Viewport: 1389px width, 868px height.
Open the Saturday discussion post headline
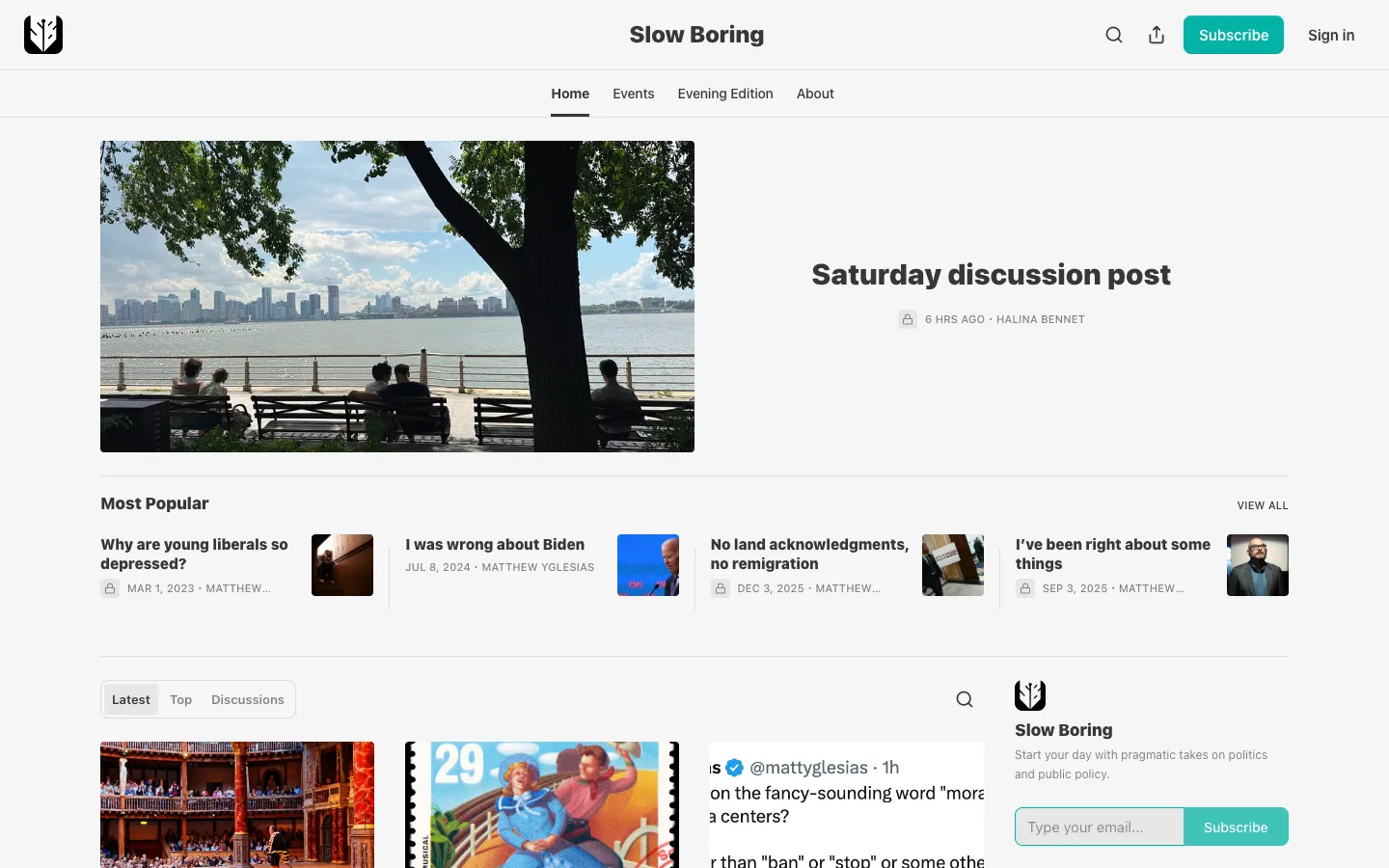(x=991, y=275)
